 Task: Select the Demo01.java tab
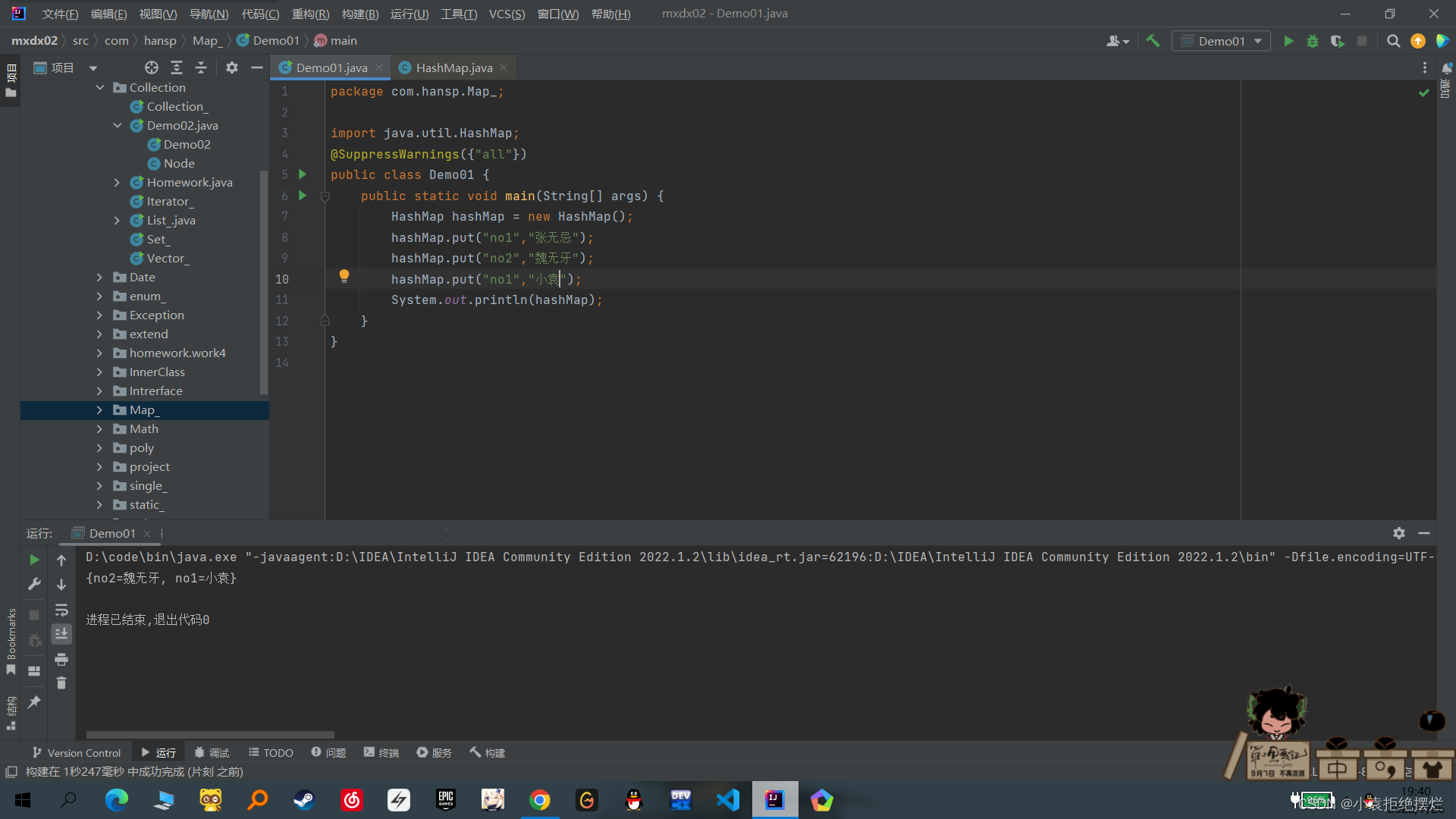click(332, 67)
